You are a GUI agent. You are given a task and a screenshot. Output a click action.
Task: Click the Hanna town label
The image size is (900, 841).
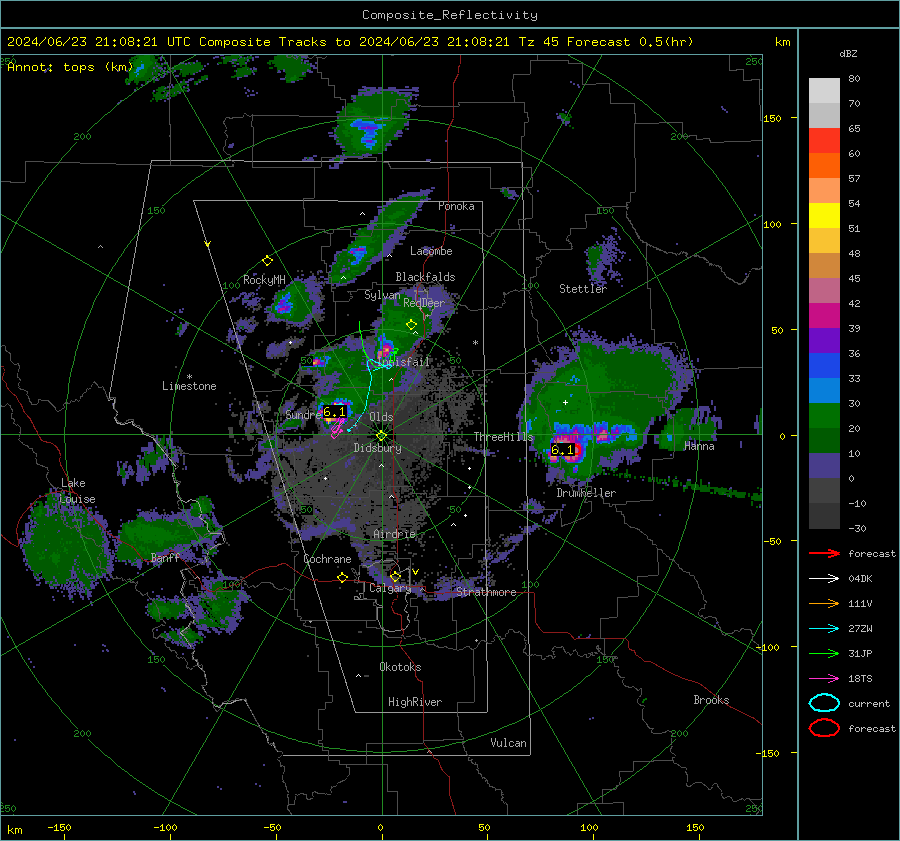699,446
